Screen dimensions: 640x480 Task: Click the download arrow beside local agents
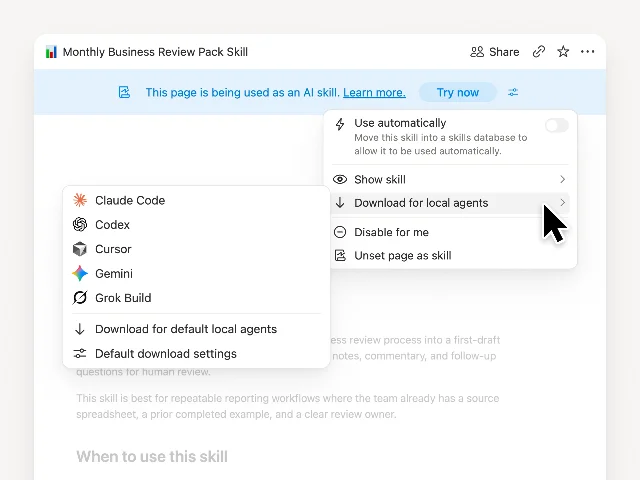pos(340,202)
